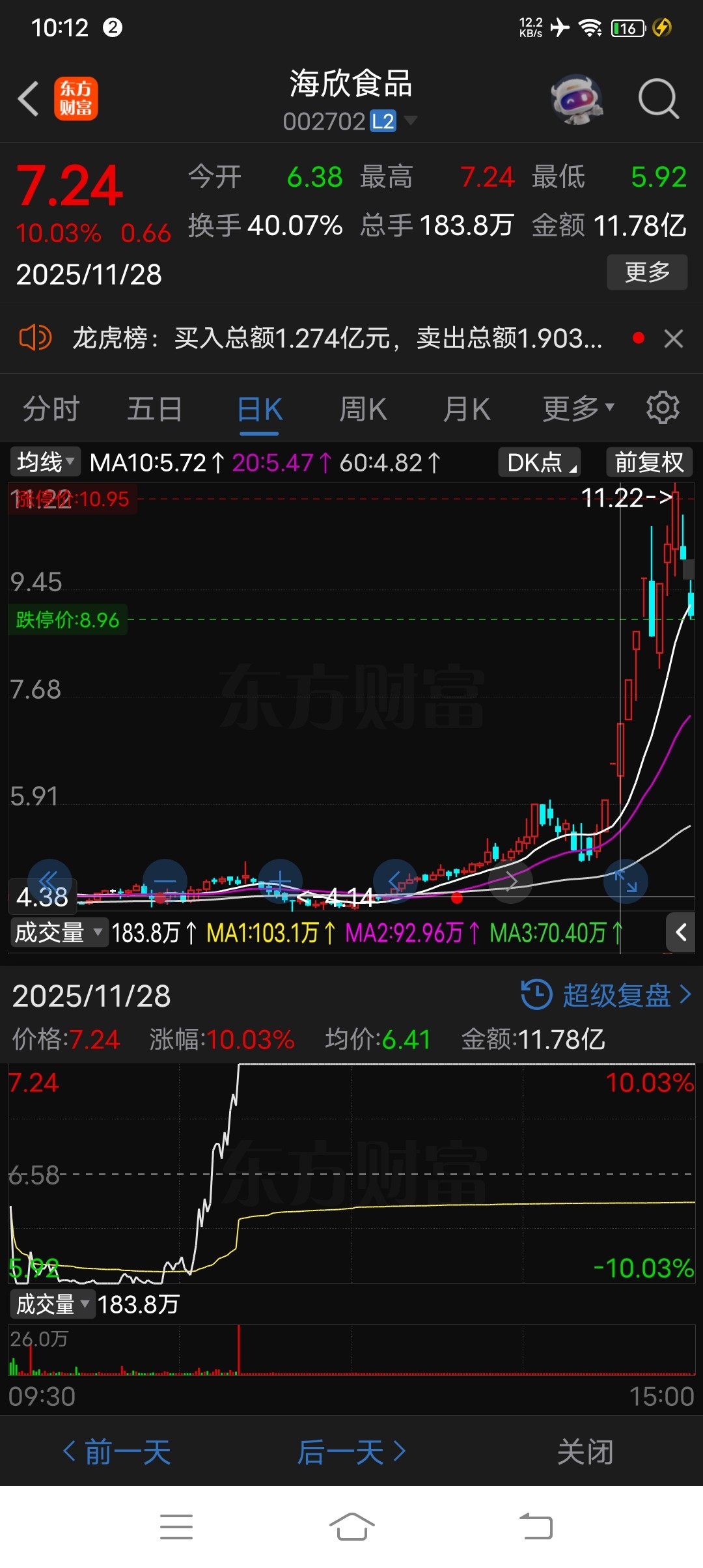Expand the 均线 indicator dropdown
The image size is (703, 1568).
point(45,462)
